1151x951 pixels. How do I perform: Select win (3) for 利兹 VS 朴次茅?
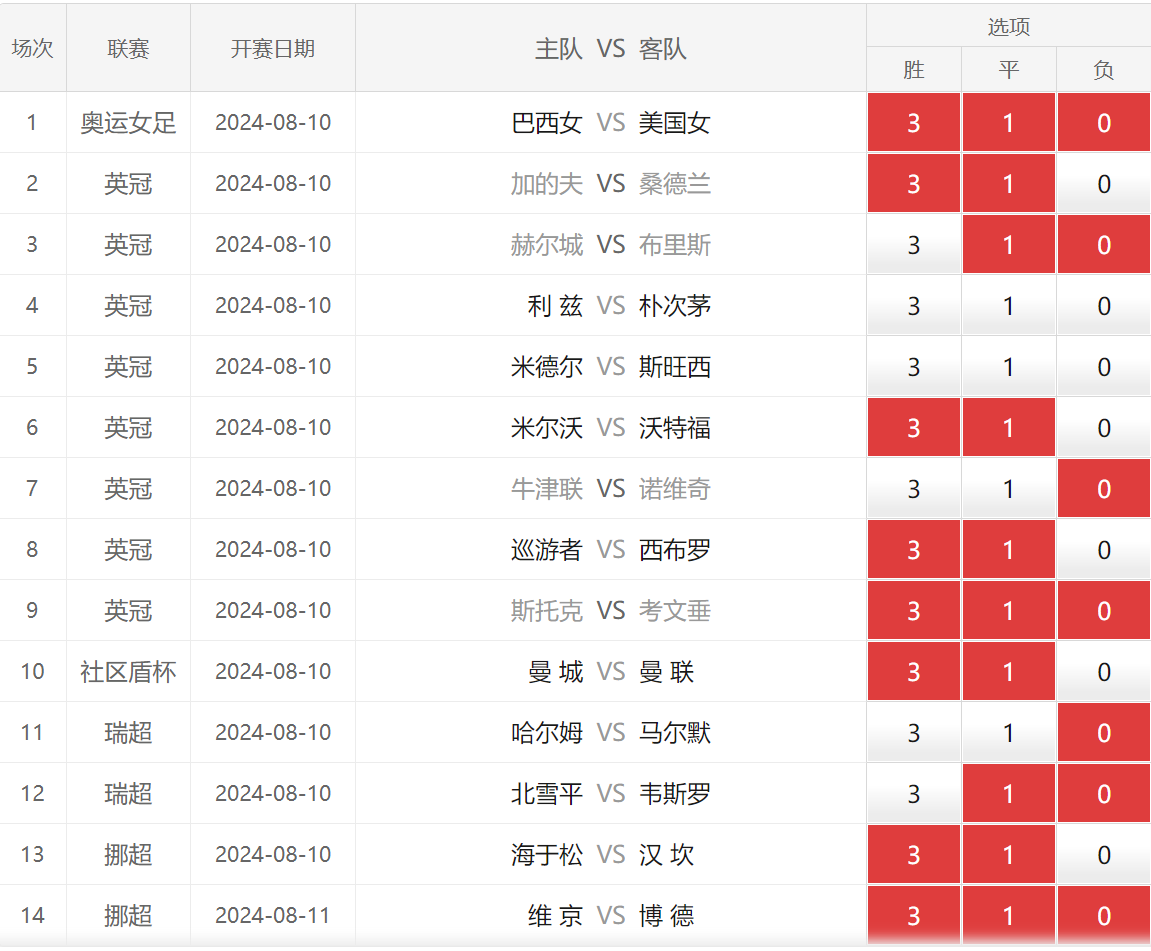[x=914, y=305]
